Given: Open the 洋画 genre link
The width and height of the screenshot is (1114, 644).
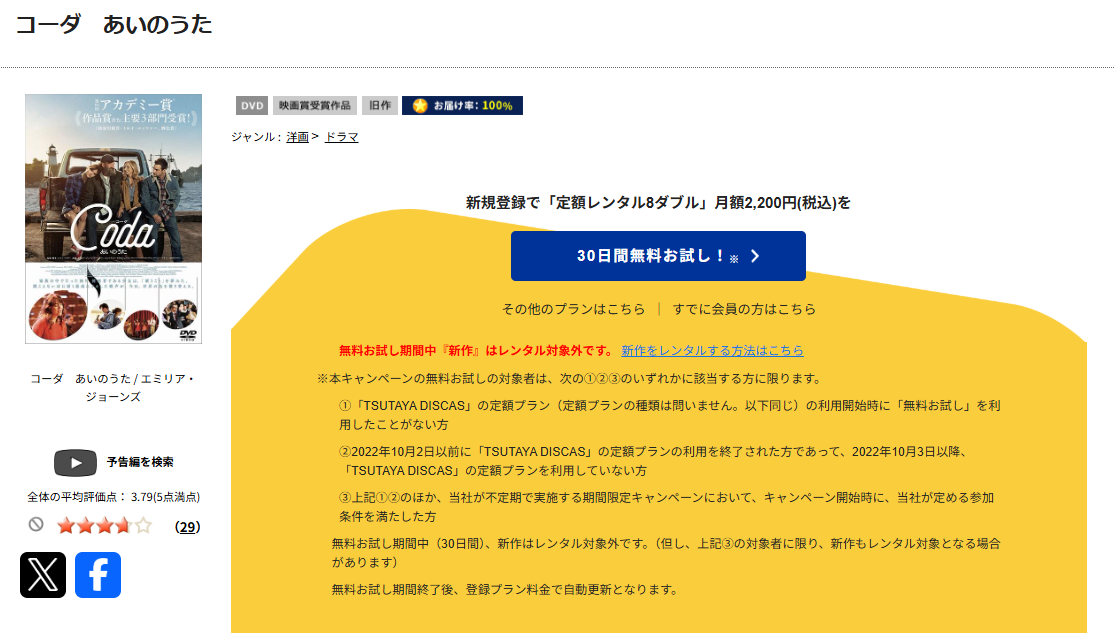Looking at the screenshot, I should (298, 137).
